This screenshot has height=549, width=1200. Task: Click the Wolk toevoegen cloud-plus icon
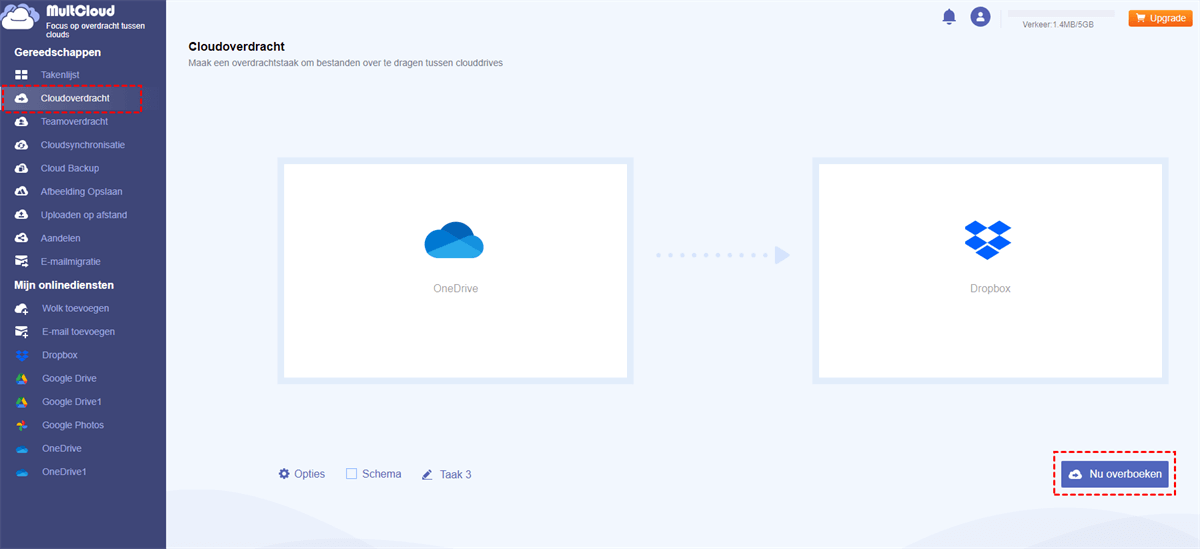point(22,308)
